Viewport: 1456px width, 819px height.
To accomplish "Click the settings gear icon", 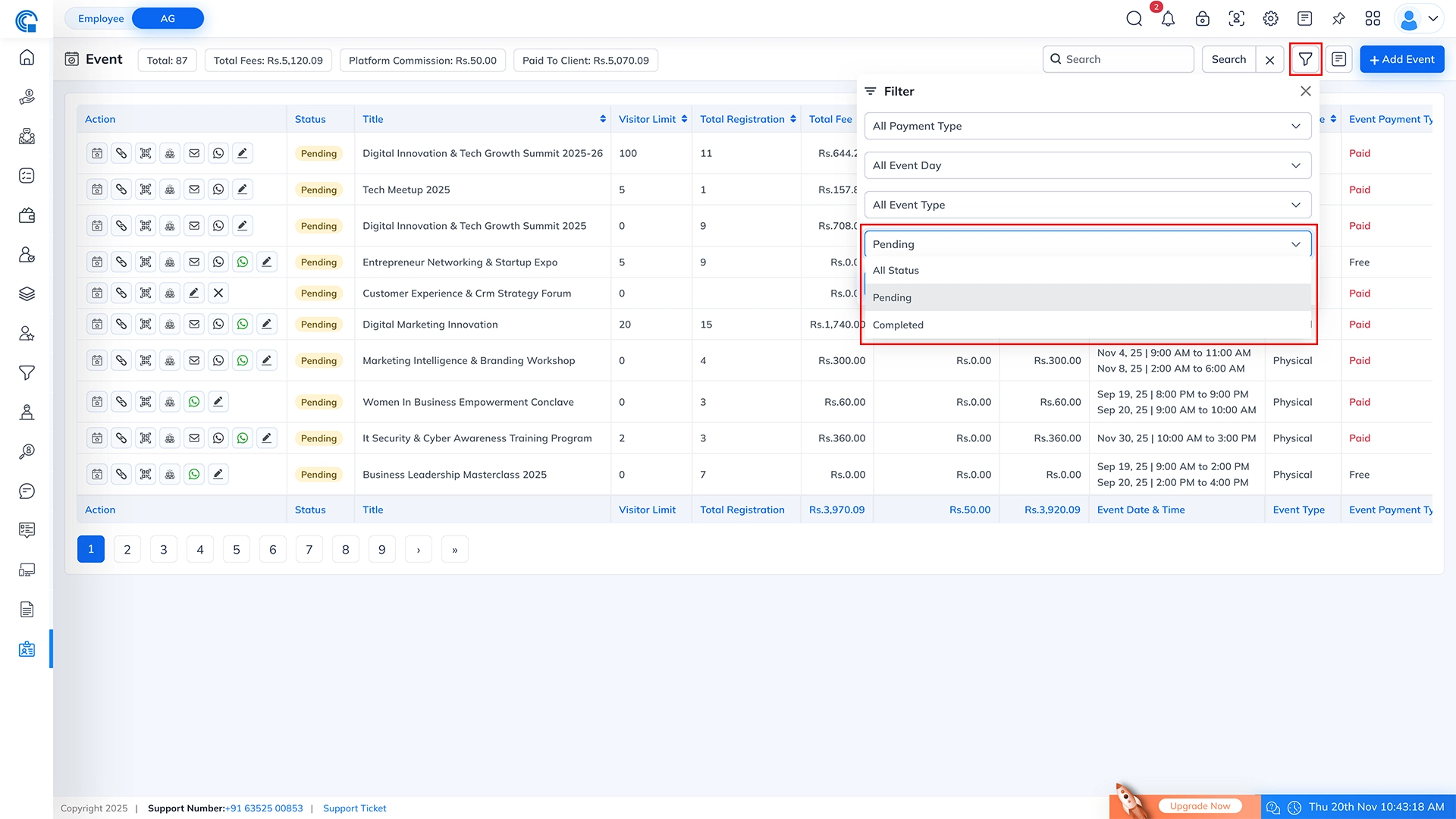I will [x=1271, y=19].
